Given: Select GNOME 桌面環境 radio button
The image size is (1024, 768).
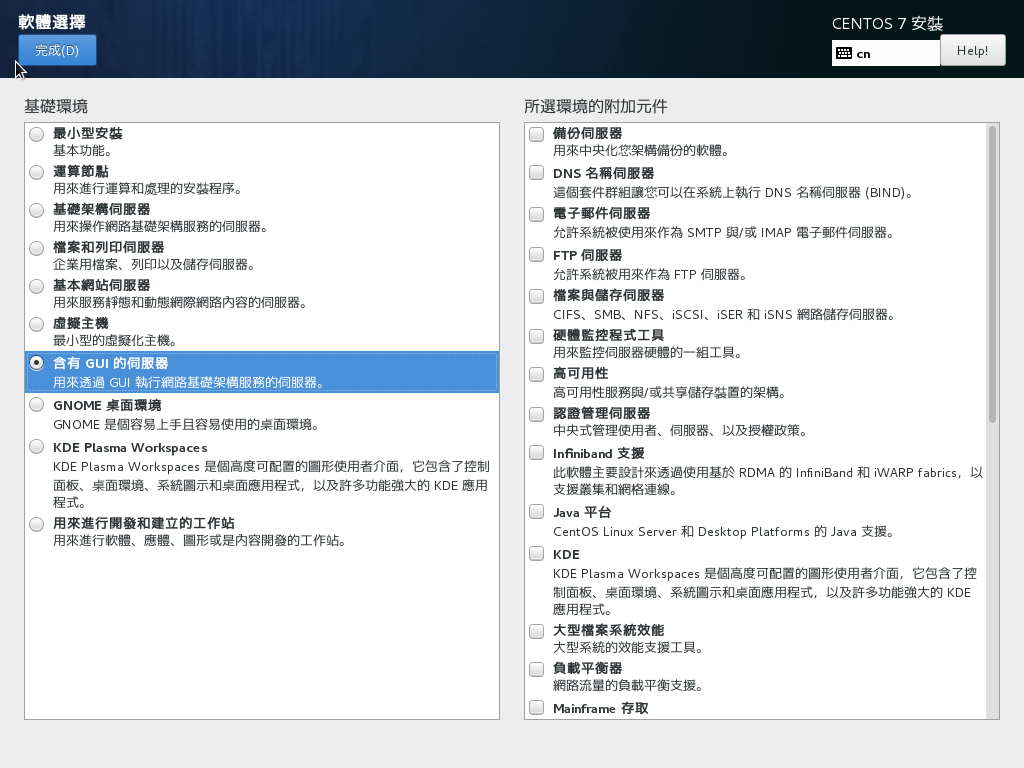Looking at the screenshot, I should 37,405.
